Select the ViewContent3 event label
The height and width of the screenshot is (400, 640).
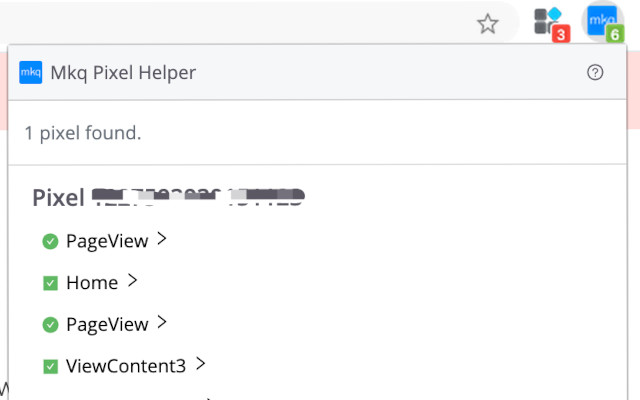(x=126, y=366)
